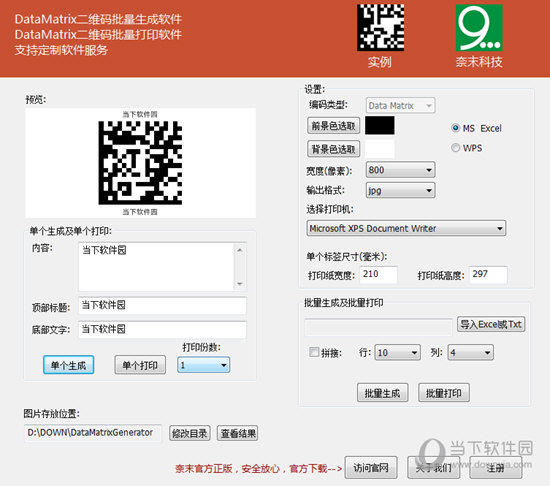Viewport: 550px width, 486px height.
Task: Click the 打印纸宽度 field showing 210
Action: pyautogui.click(x=379, y=274)
